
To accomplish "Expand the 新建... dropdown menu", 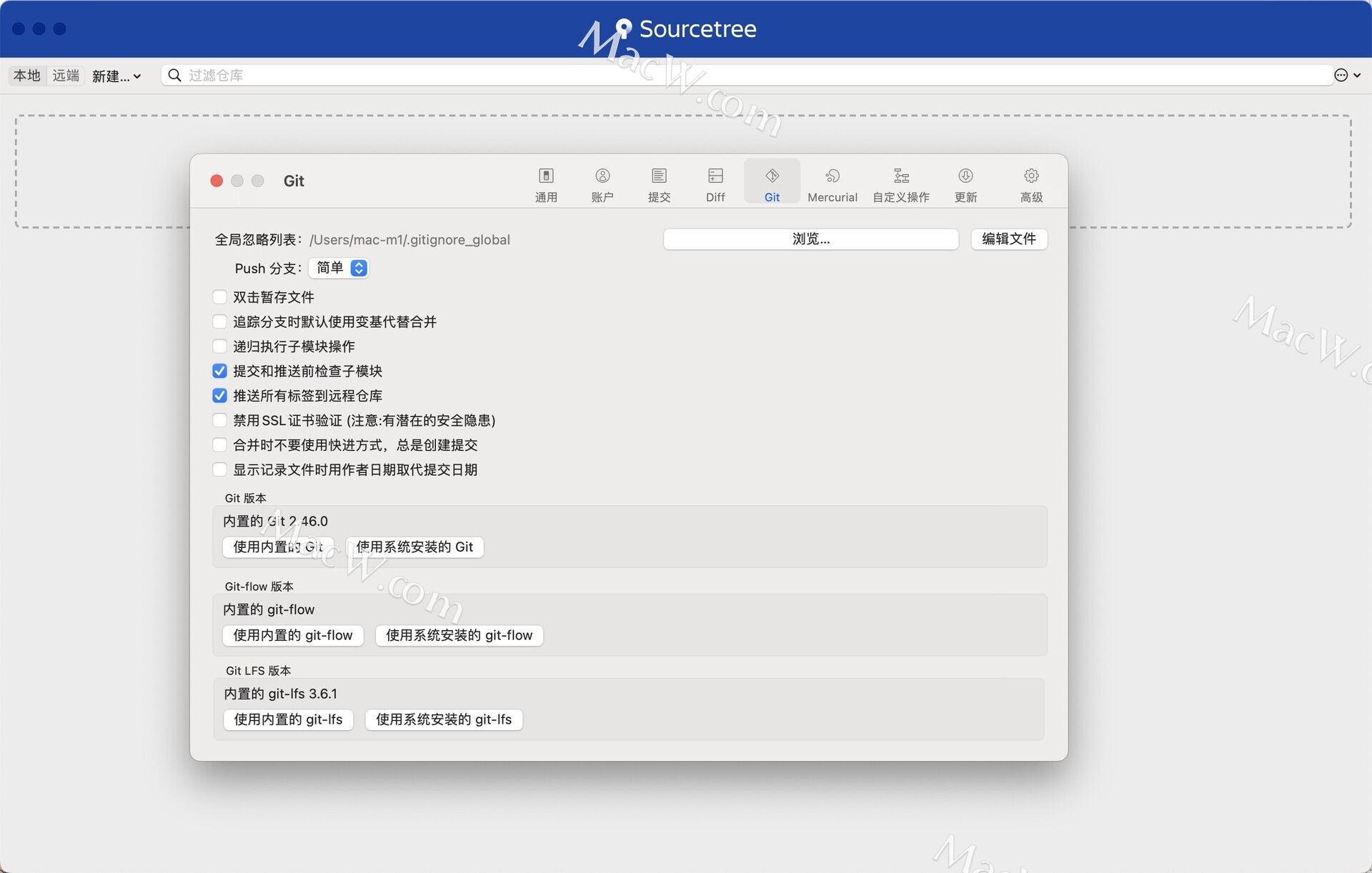I will pyautogui.click(x=116, y=76).
